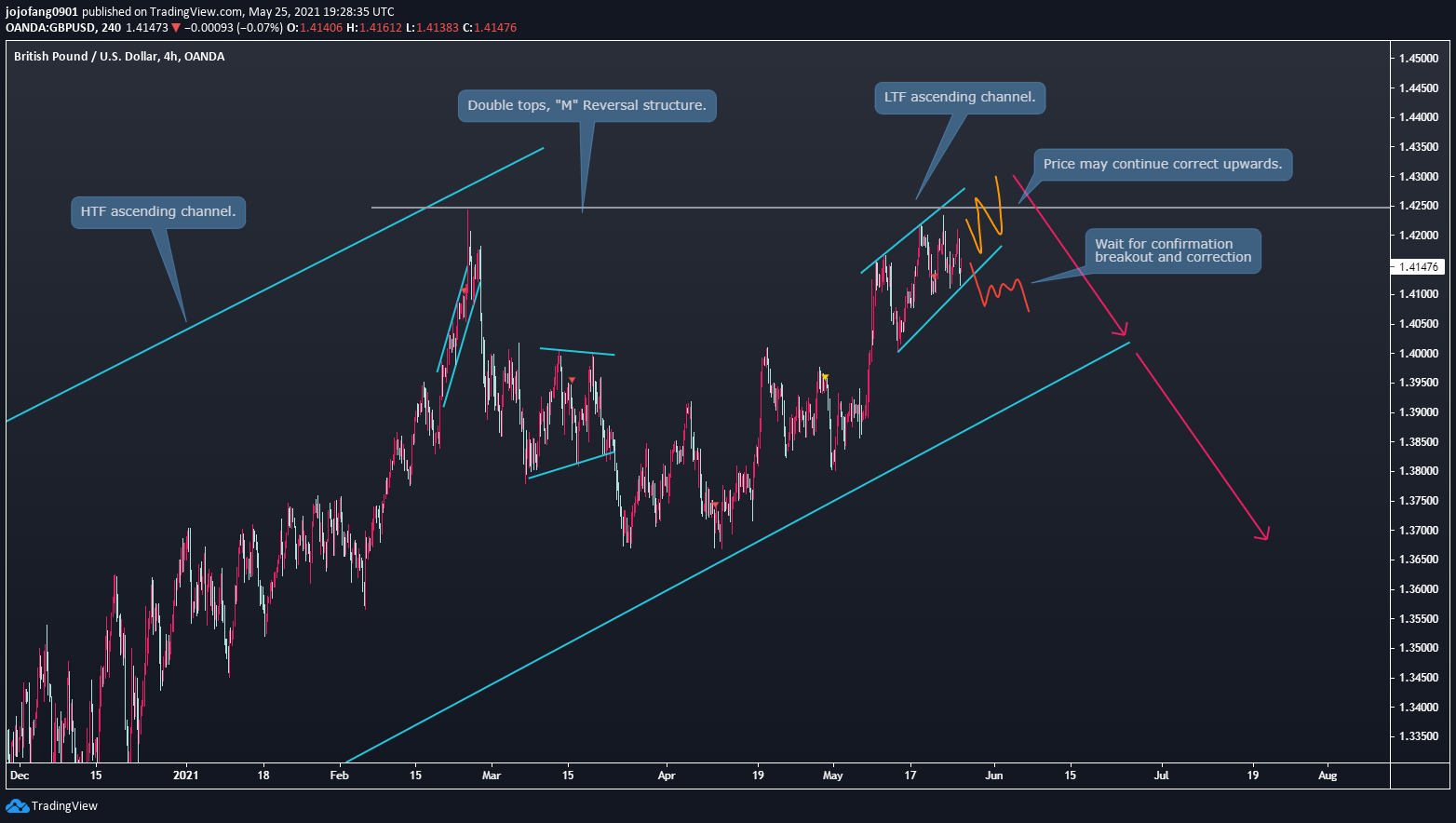Click the 1.44000 price axis label
The width and height of the screenshot is (1456, 823).
(1418, 117)
